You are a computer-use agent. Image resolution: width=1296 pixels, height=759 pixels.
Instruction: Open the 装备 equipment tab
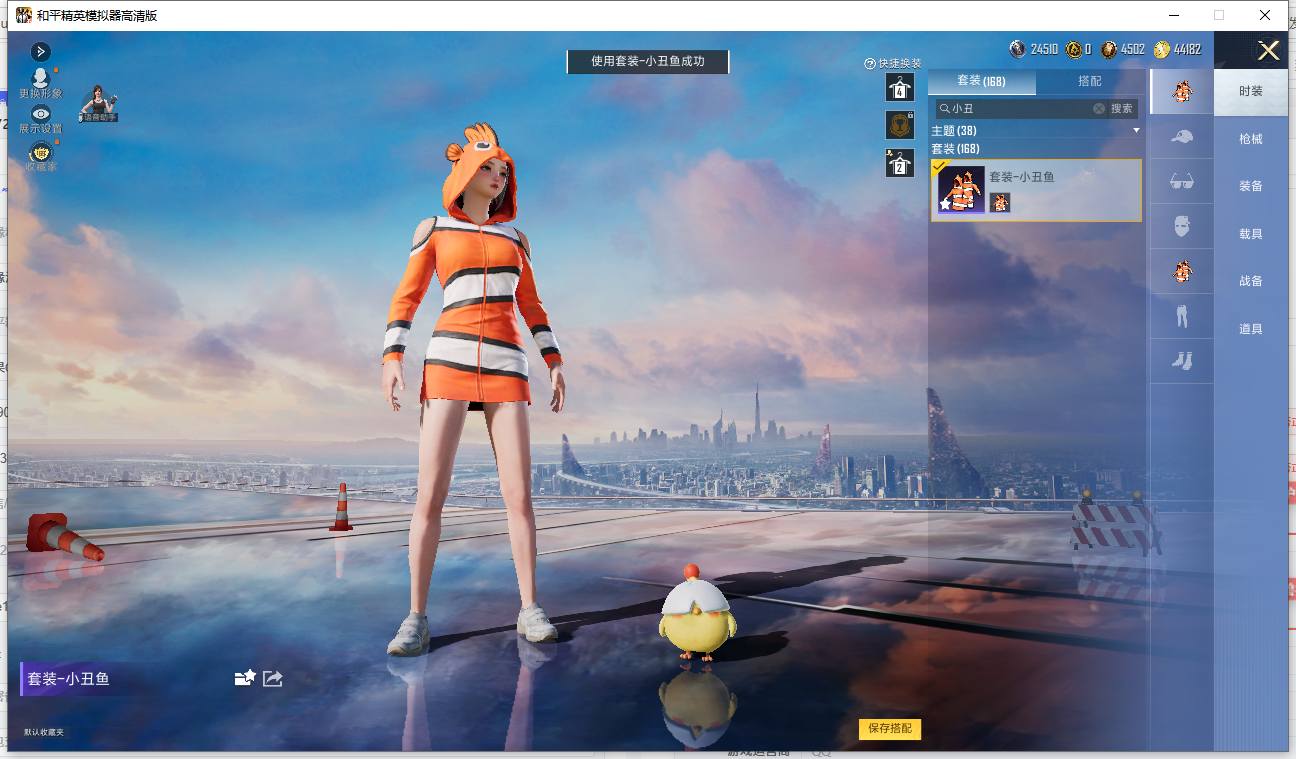pos(1251,186)
